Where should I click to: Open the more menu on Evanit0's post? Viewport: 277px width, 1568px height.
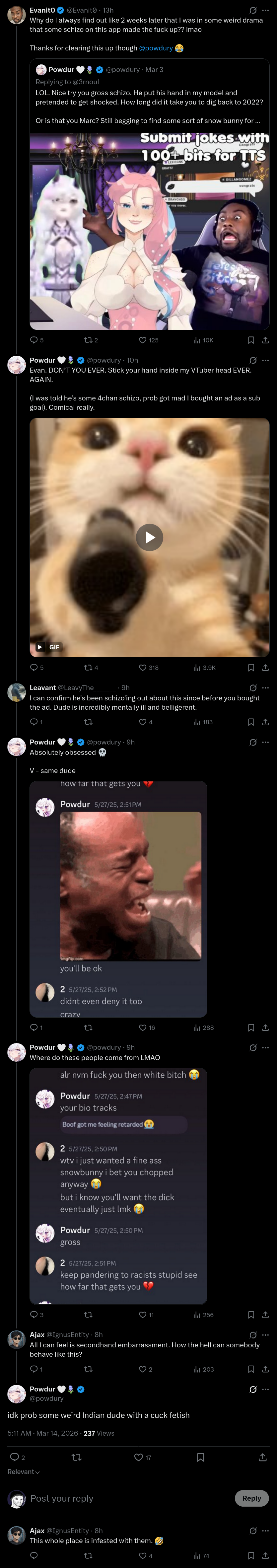click(265, 10)
